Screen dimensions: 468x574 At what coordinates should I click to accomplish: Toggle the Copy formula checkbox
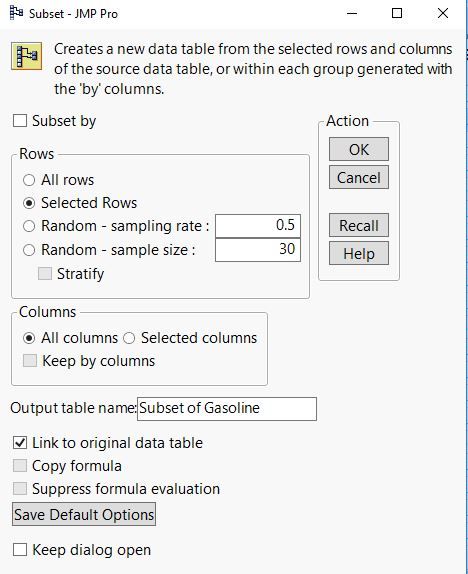pos(20,466)
